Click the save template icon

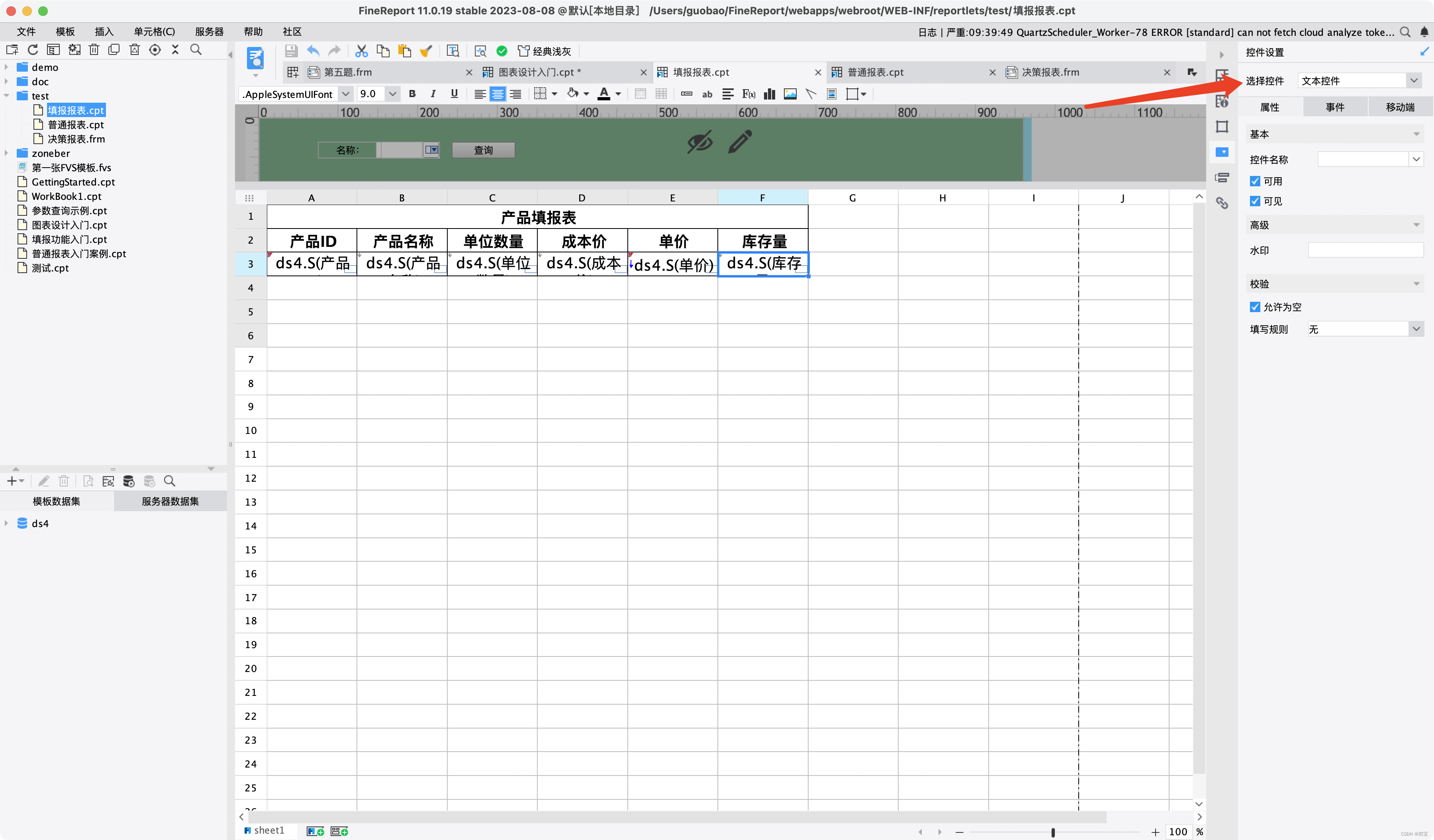(291, 51)
